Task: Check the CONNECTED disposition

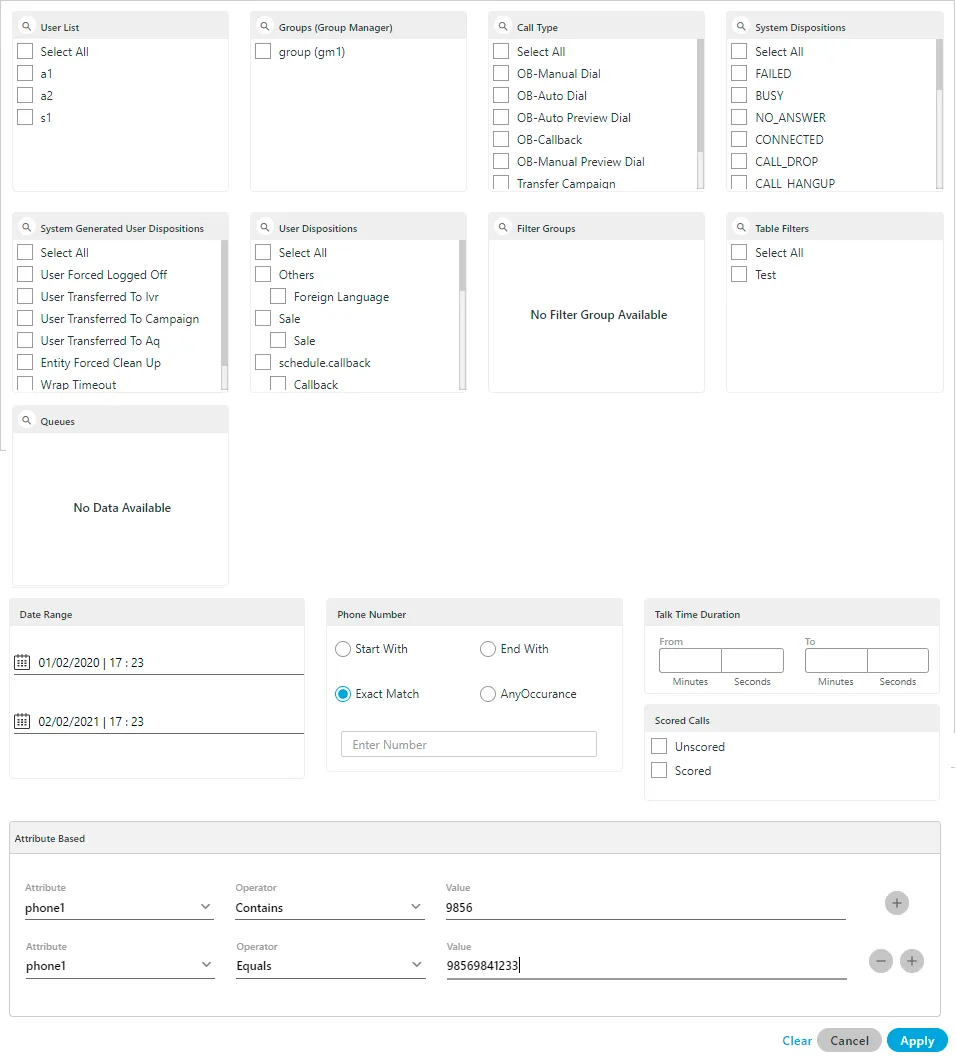Action: pos(739,139)
